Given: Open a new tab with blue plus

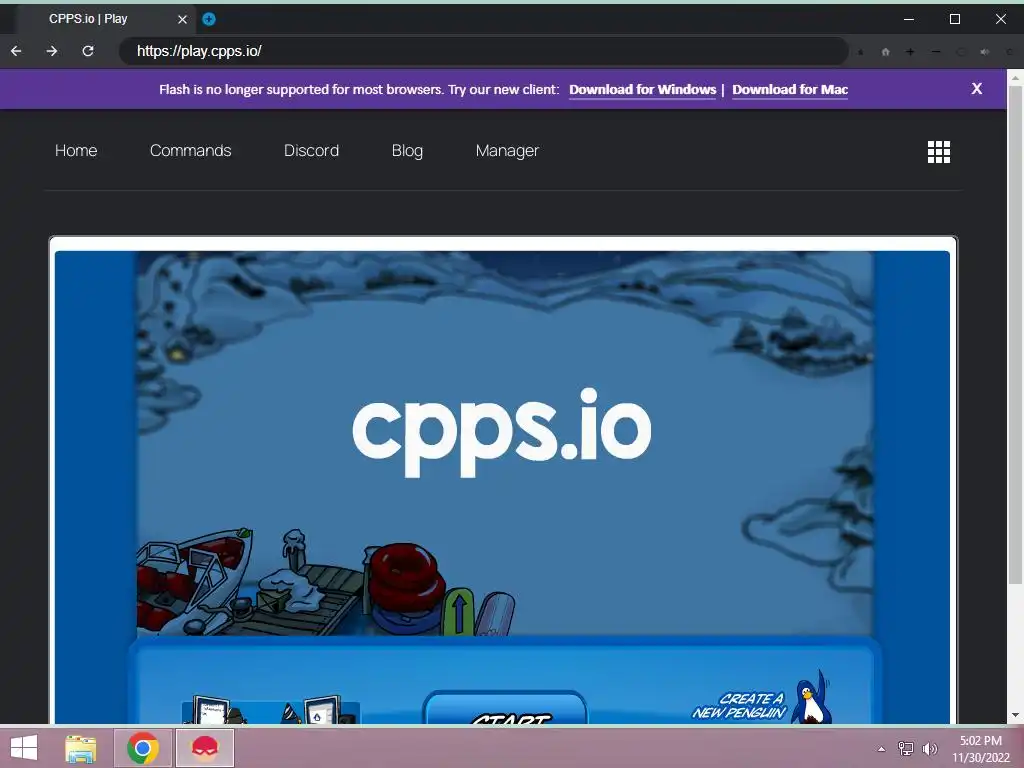Looking at the screenshot, I should tap(209, 19).
